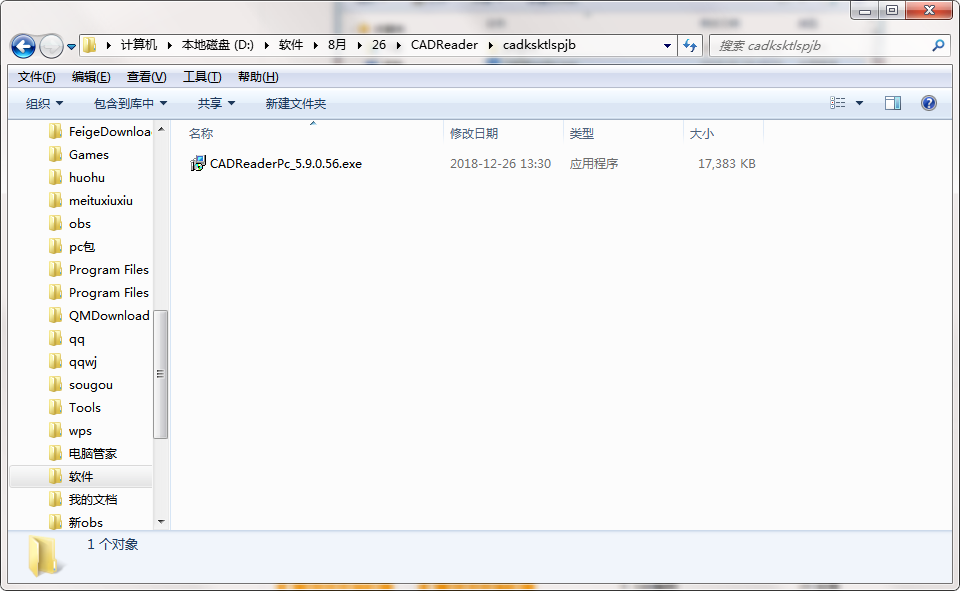Open the 文件(F) menu
This screenshot has width=960, height=591.
[36, 77]
